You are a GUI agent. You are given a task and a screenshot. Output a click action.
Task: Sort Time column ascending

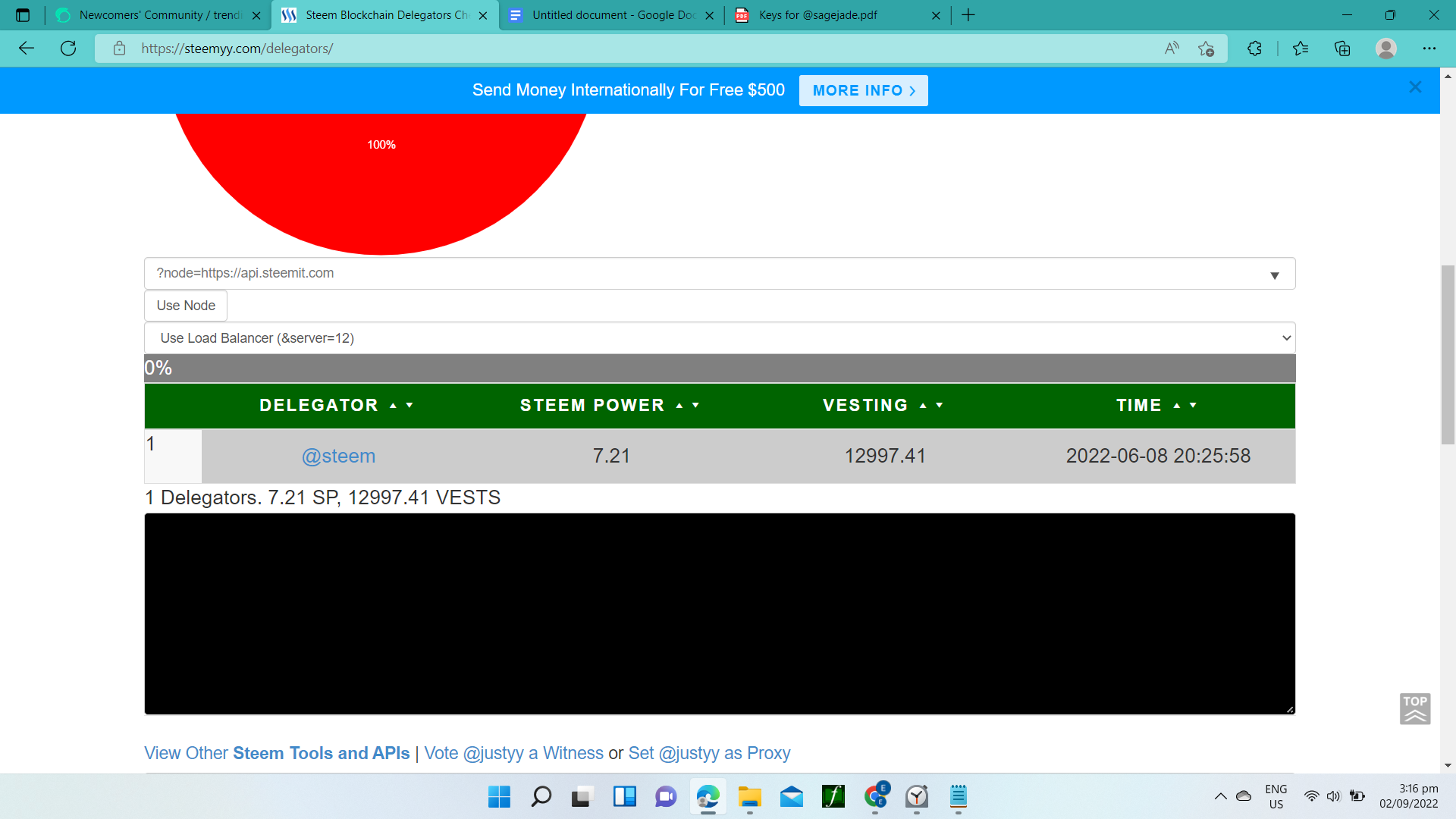[x=1177, y=406]
